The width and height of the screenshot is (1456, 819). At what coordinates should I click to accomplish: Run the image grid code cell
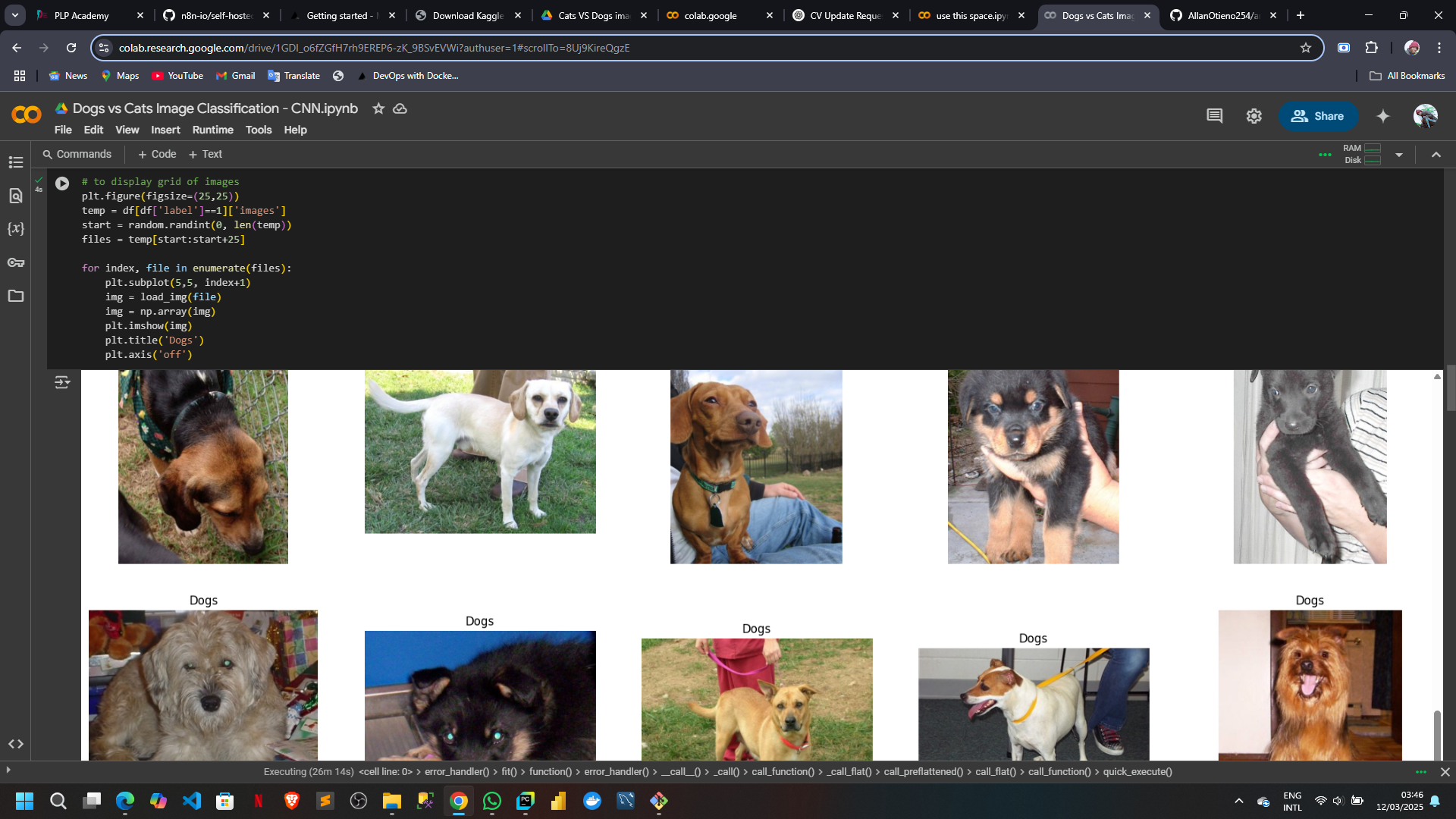[62, 184]
